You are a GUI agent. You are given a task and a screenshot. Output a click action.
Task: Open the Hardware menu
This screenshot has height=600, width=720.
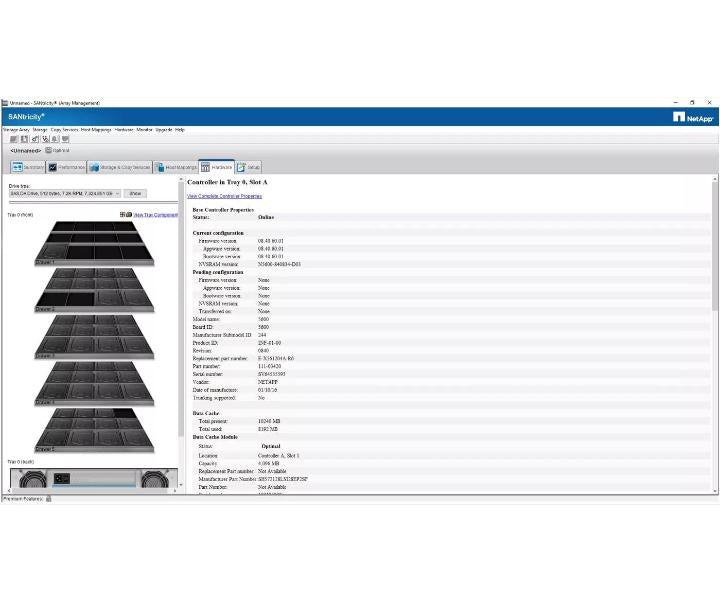124,130
